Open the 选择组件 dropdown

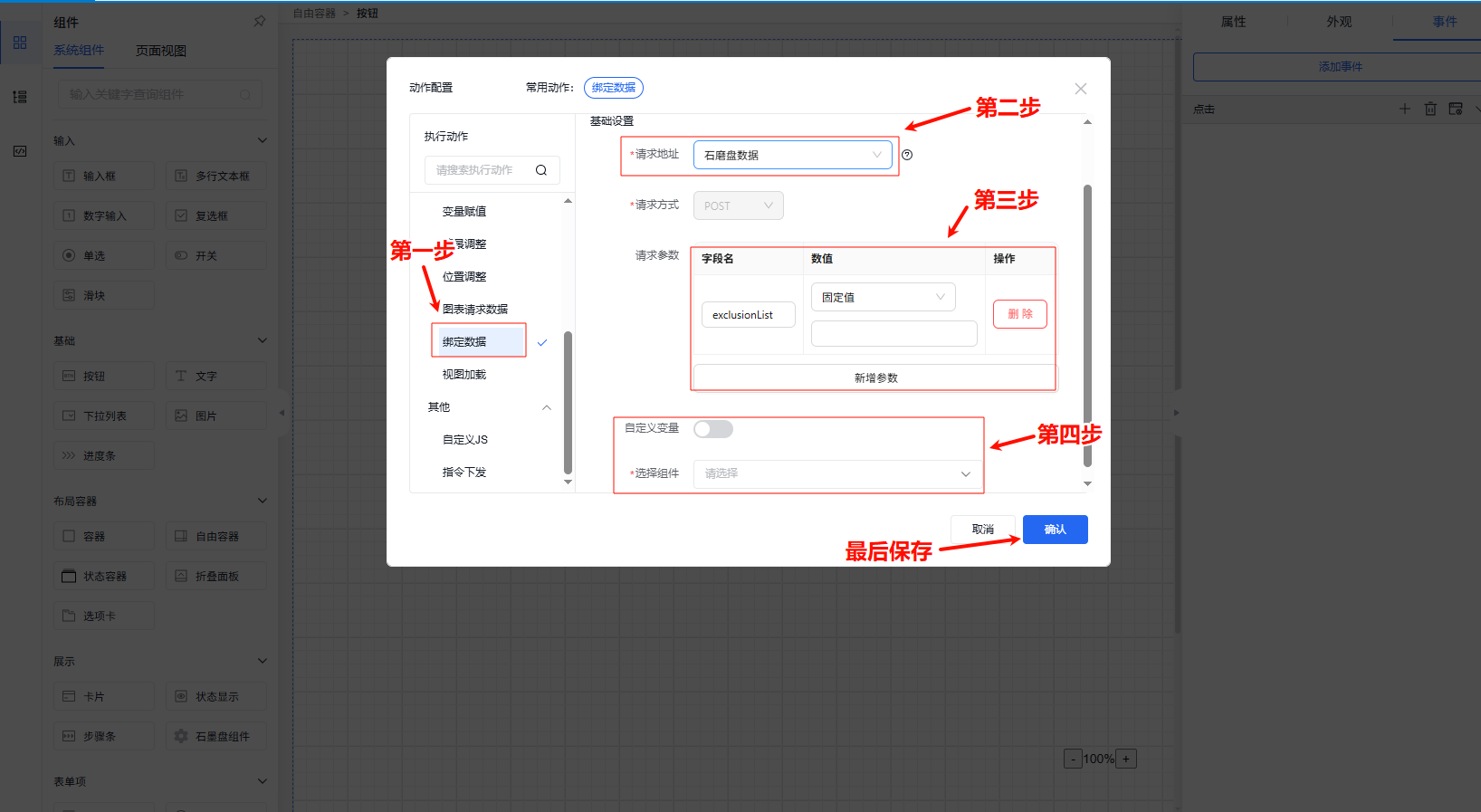837,473
